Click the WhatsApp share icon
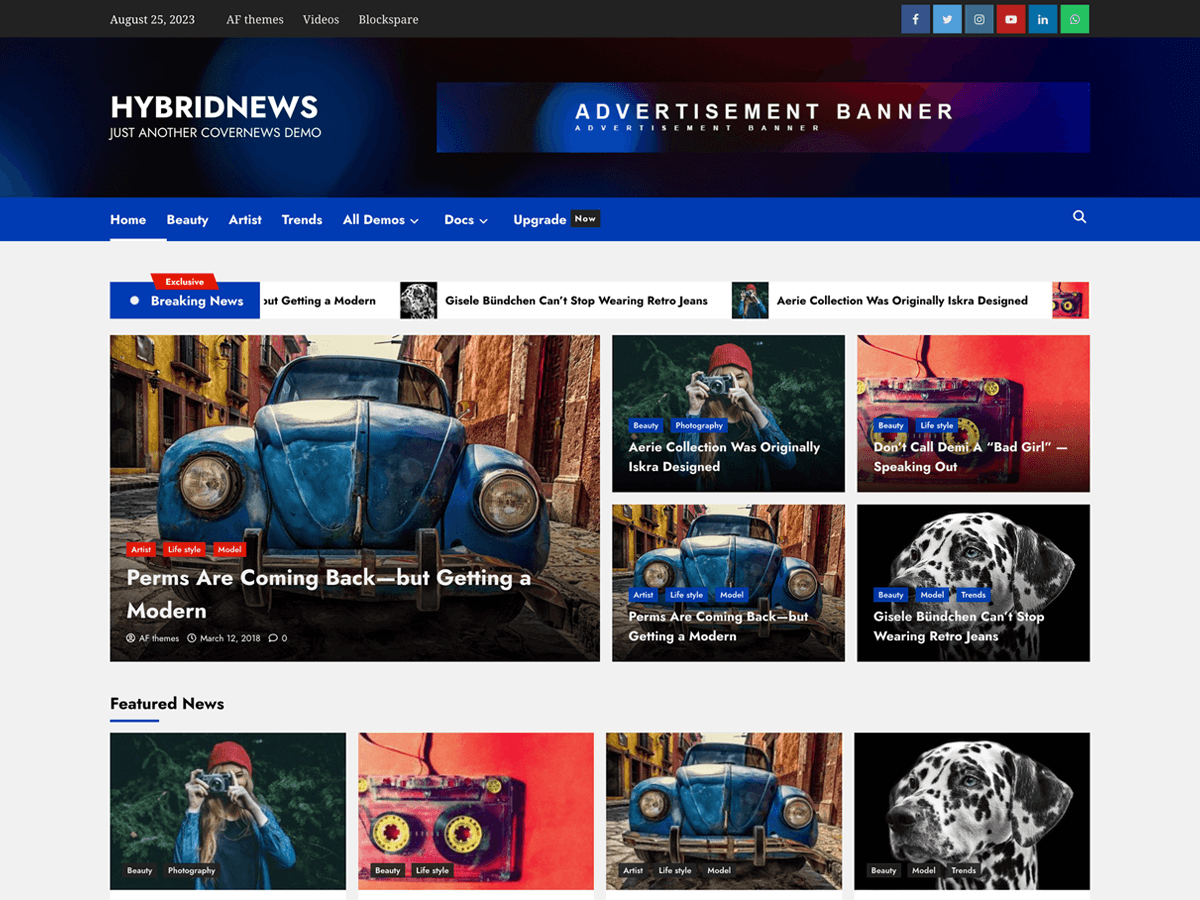Screen dimensions: 1200x900 pos(1075,18)
